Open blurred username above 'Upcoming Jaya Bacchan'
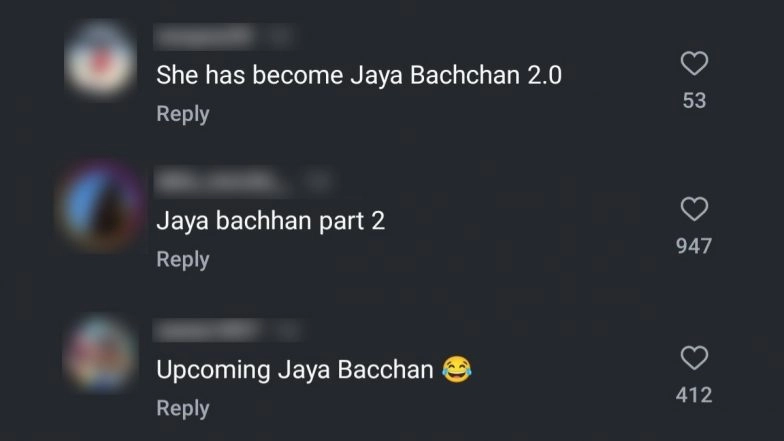The image size is (784, 441). tap(208, 330)
